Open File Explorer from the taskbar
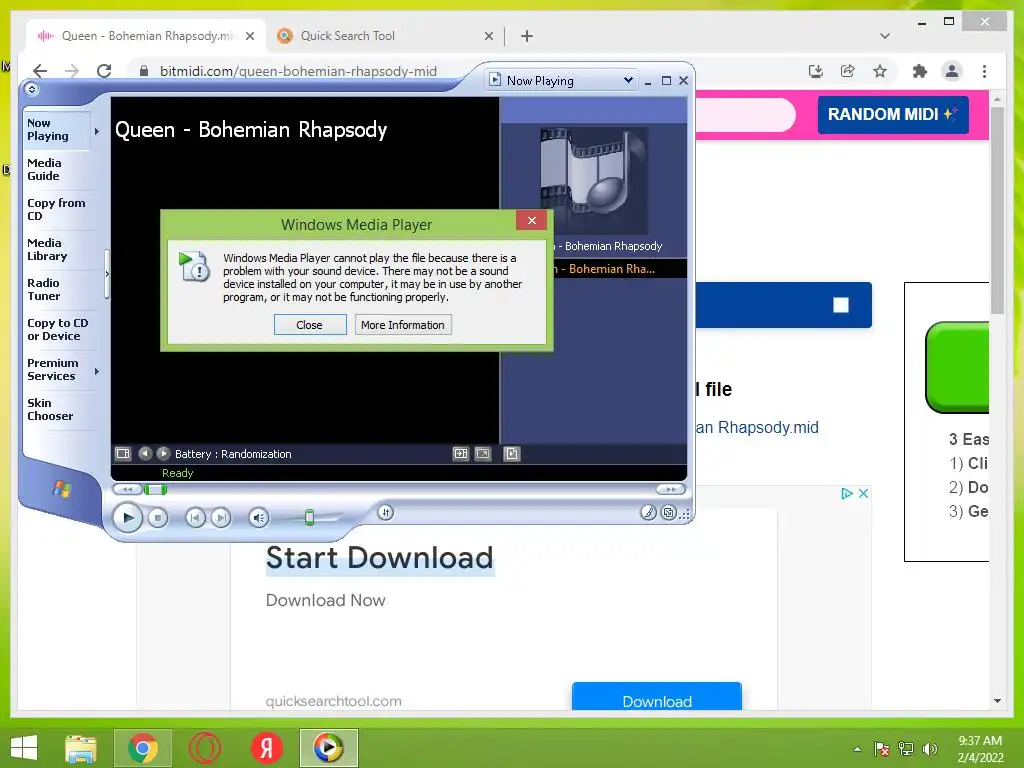Screen dimensions: 1024x768 pos(80,748)
